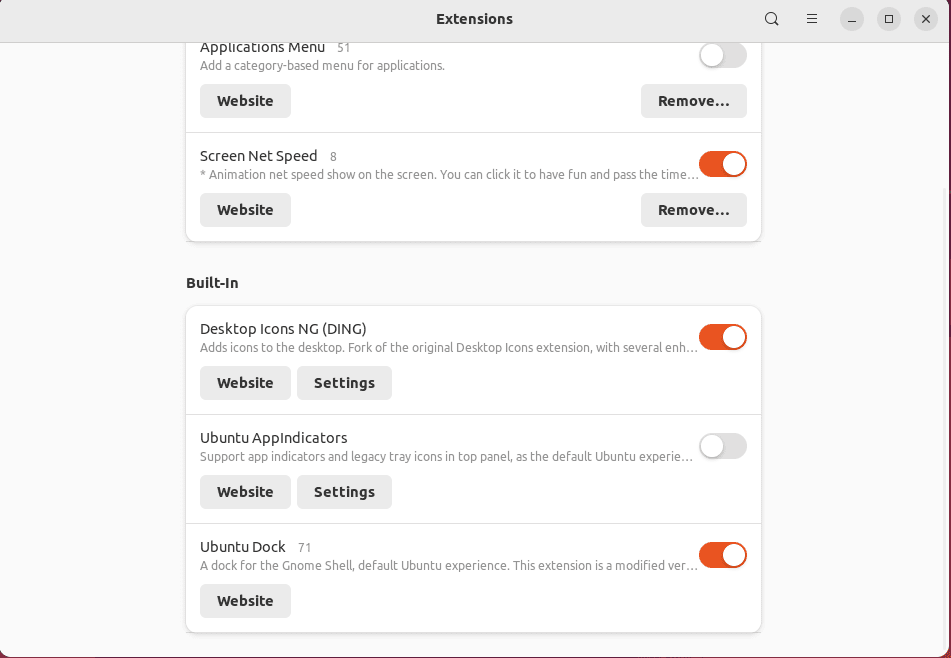Visit the Screen Net Speed website

pos(245,210)
